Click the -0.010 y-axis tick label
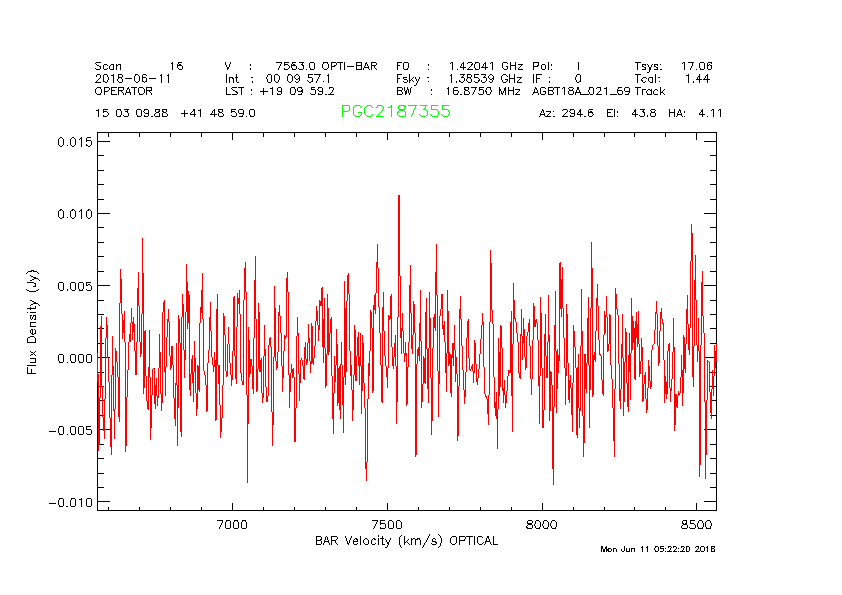This screenshot has height=595, width=842. [71, 502]
